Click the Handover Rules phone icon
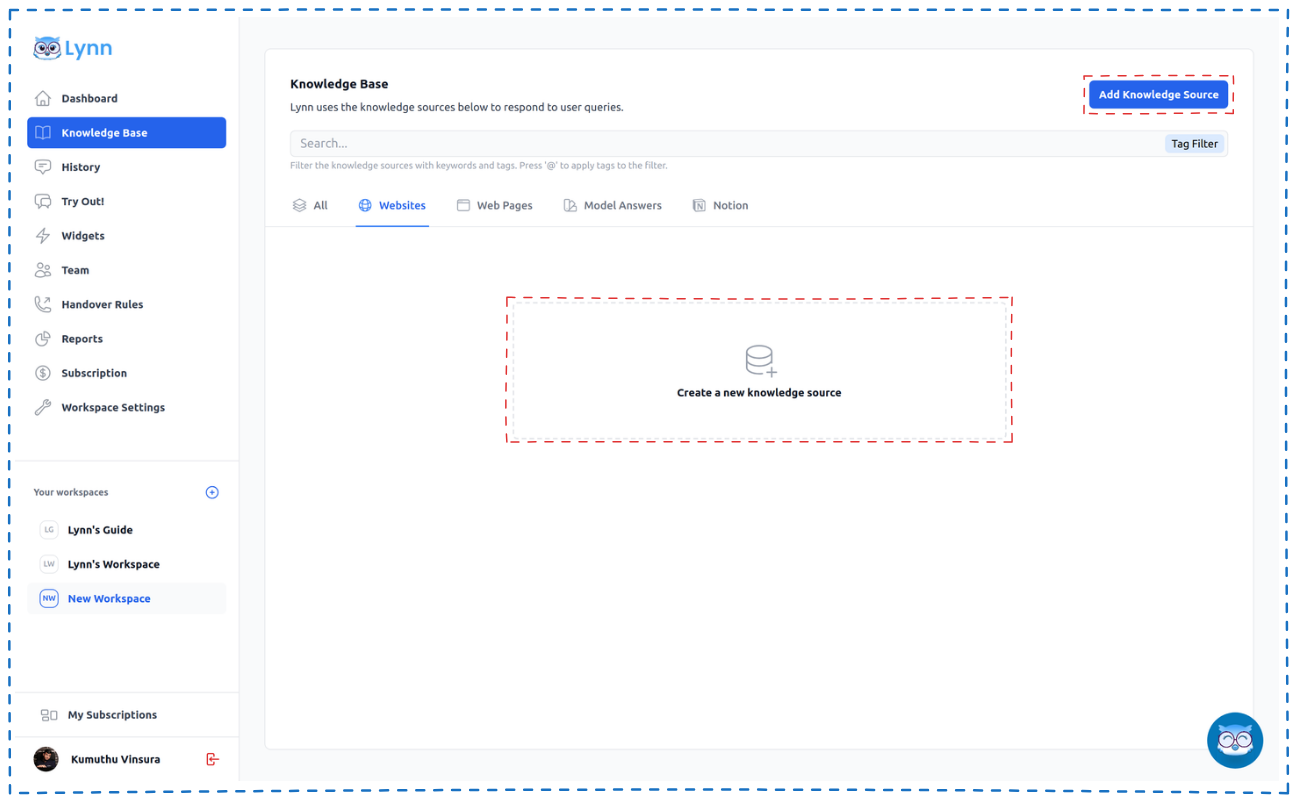The height and width of the screenshot is (803, 1297). (x=43, y=304)
